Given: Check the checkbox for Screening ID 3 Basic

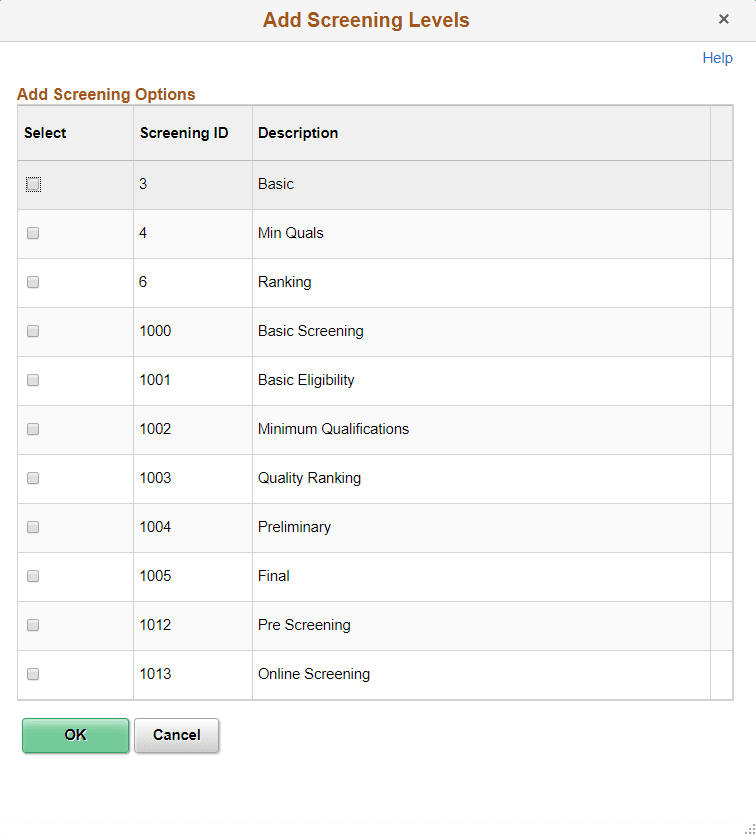Looking at the screenshot, I should [33, 184].
